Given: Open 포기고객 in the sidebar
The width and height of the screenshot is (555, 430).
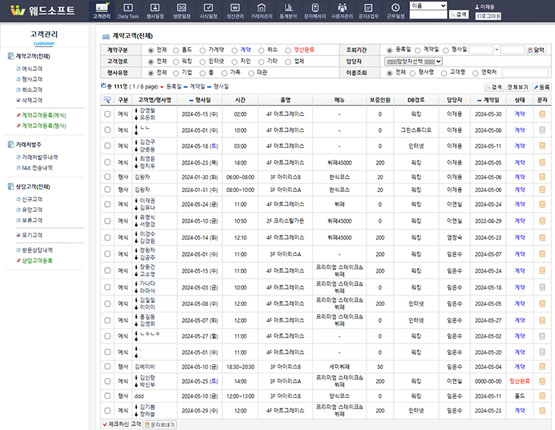Looking at the screenshot, I should [32, 235].
